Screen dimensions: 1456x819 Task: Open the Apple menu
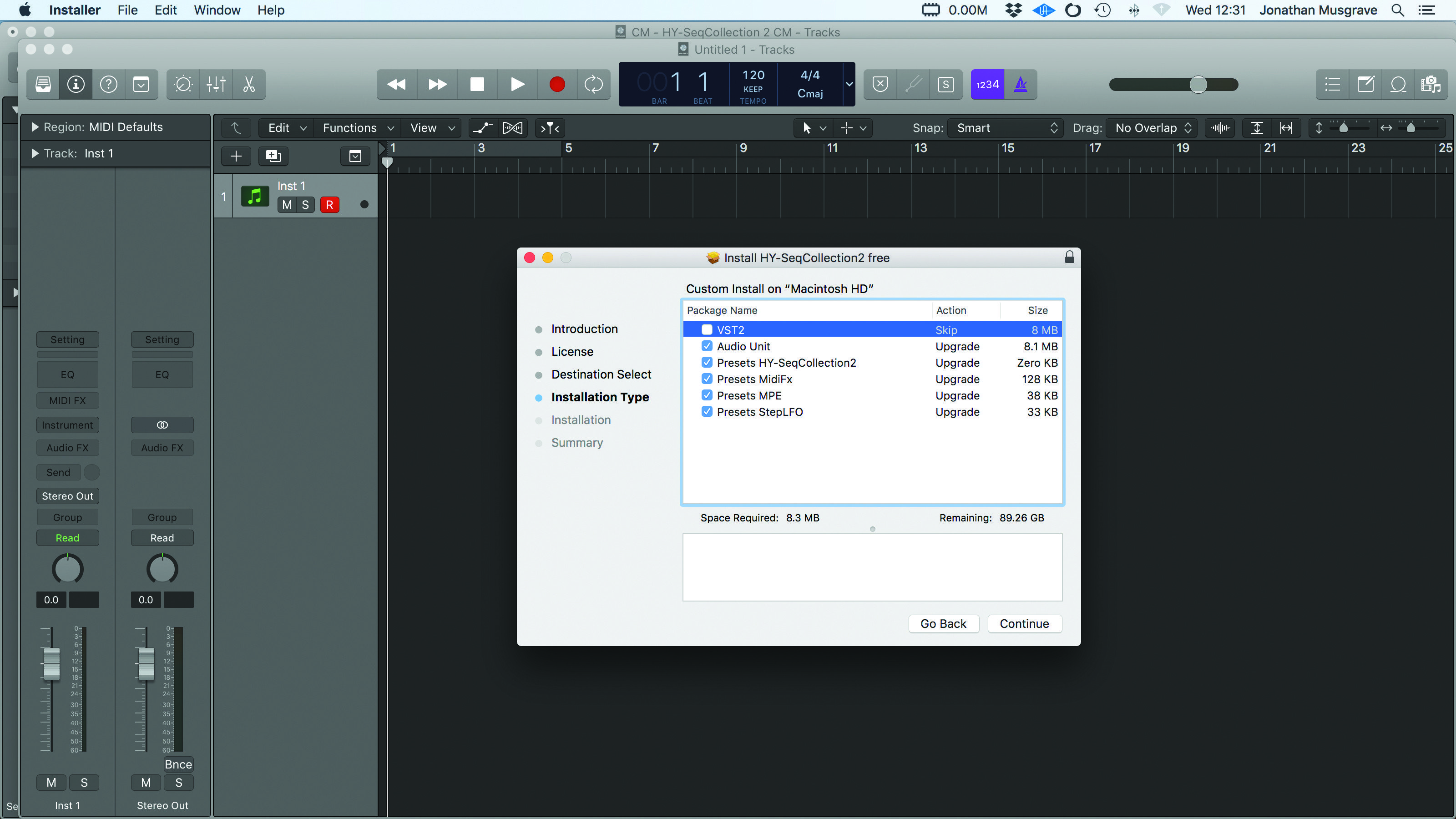tap(25, 10)
